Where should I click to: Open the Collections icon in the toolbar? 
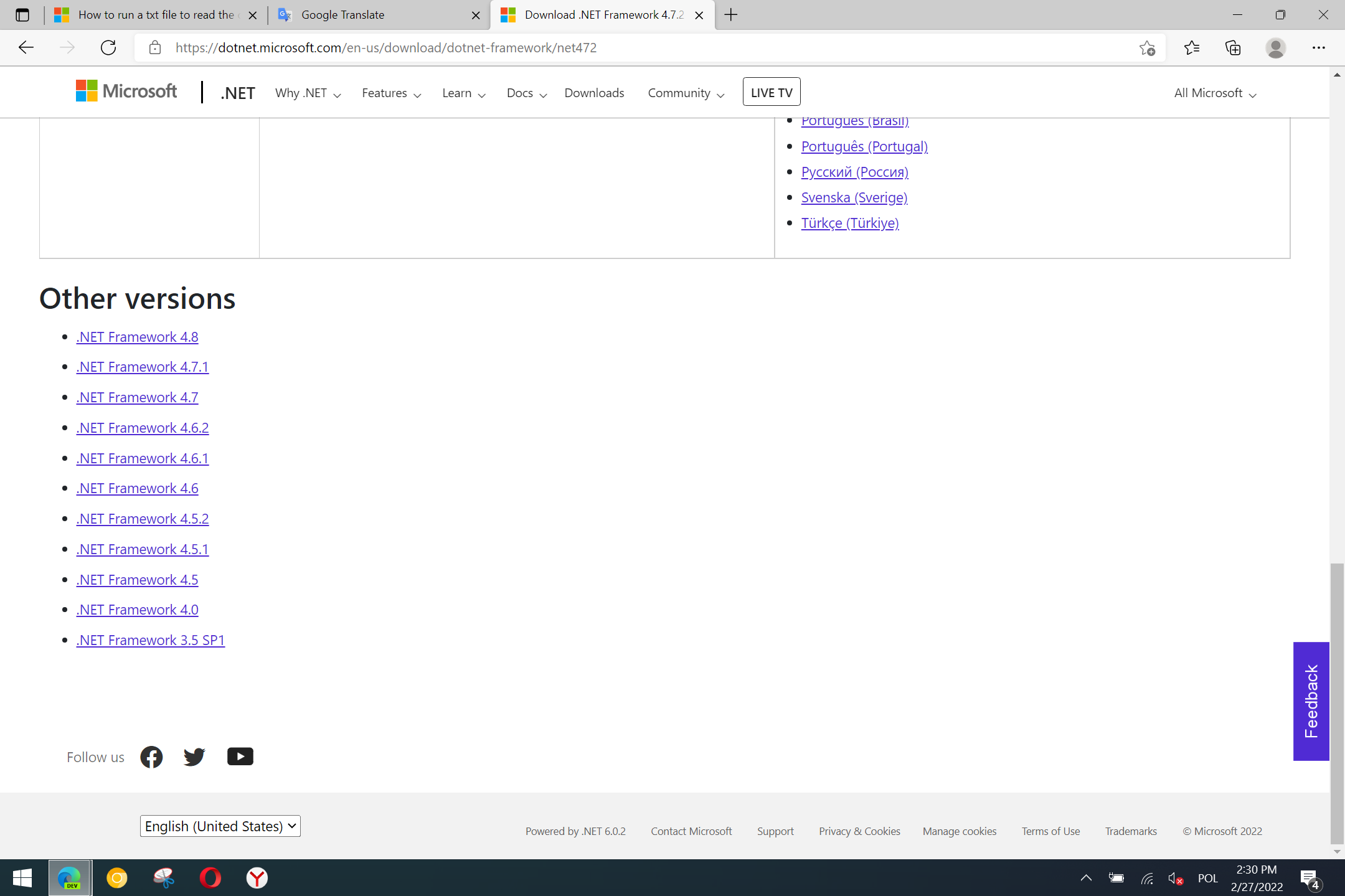click(1233, 47)
